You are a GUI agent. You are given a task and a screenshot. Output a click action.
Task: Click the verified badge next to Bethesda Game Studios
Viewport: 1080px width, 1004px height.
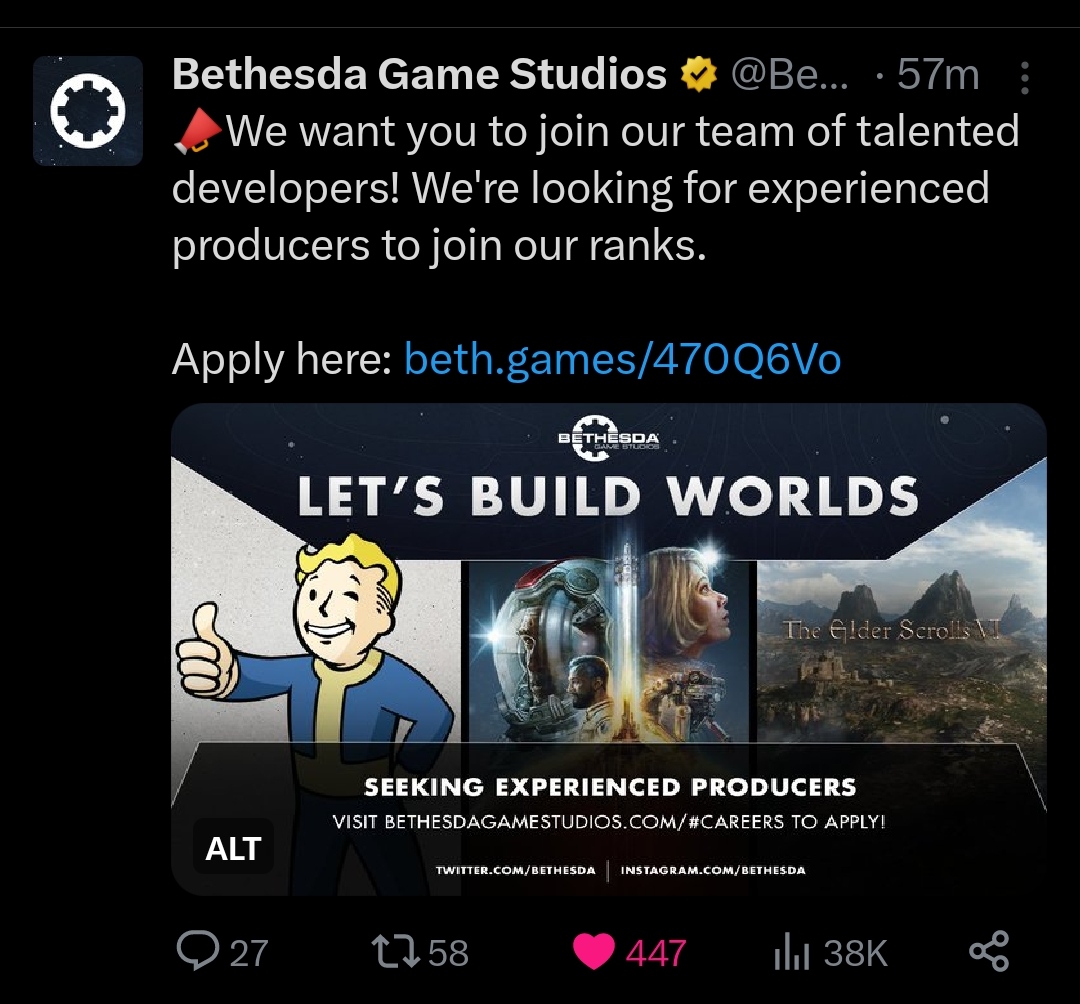click(x=699, y=74)
